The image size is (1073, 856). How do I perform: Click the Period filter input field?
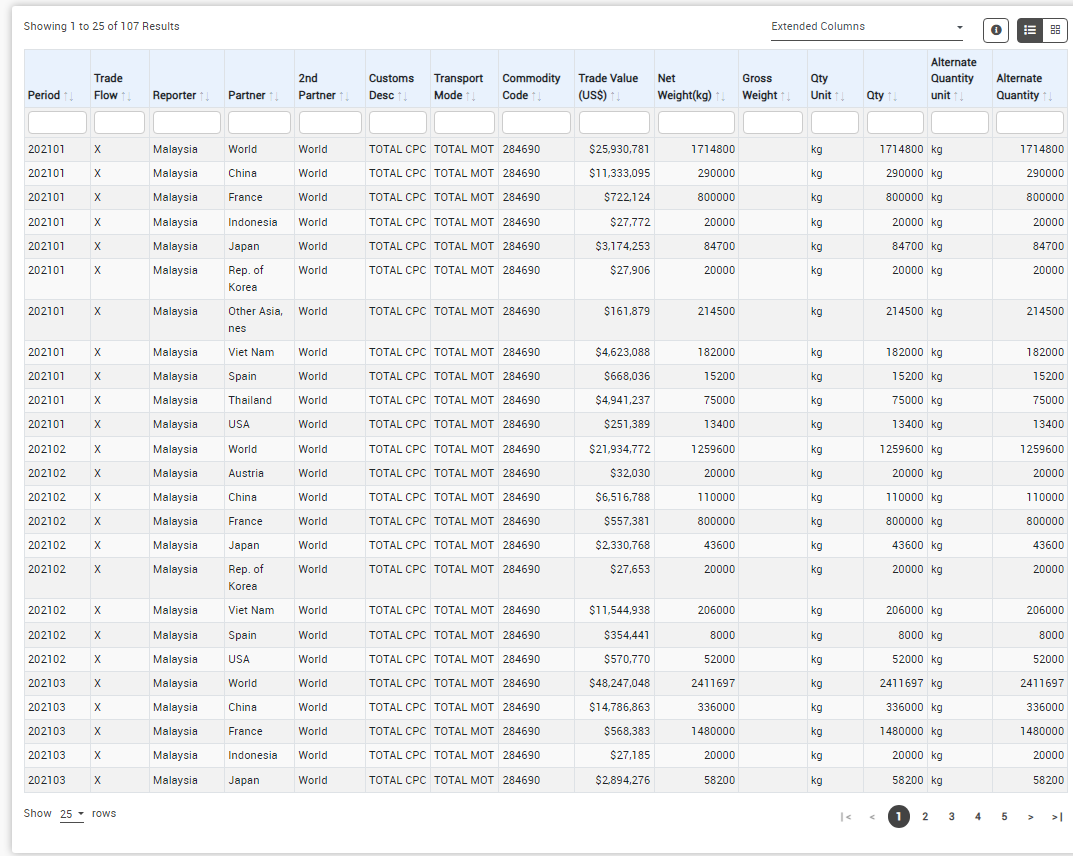click(x=58, y=123)
